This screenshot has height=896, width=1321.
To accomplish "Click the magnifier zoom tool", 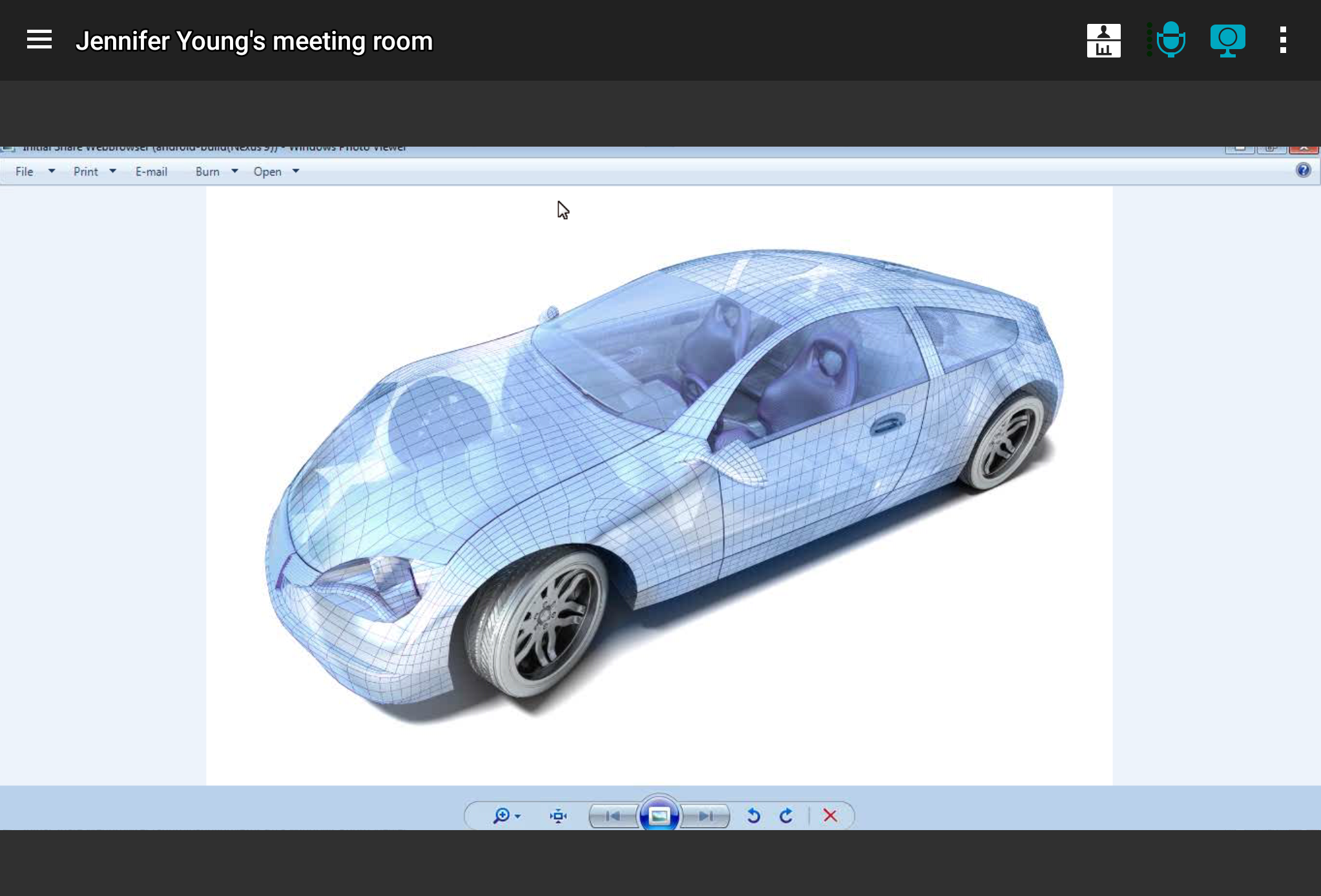I will tap(501, 816).
